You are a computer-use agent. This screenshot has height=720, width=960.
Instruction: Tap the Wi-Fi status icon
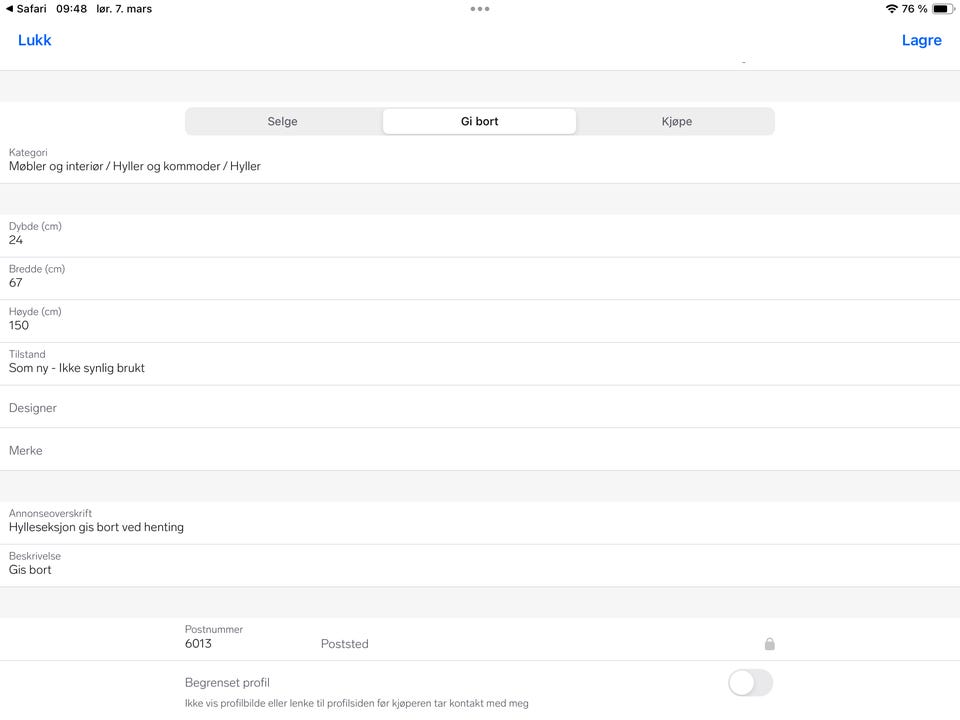(891, 9)
